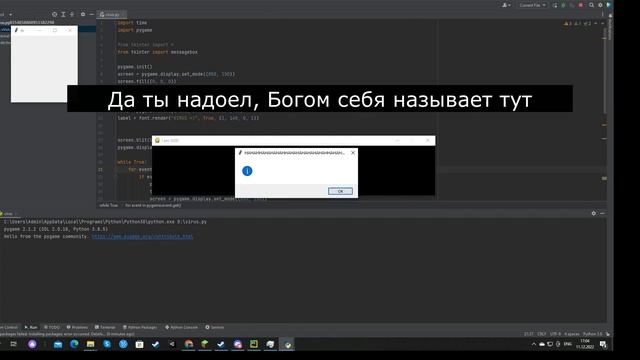Stop the running program with red square

coord(580,5)
